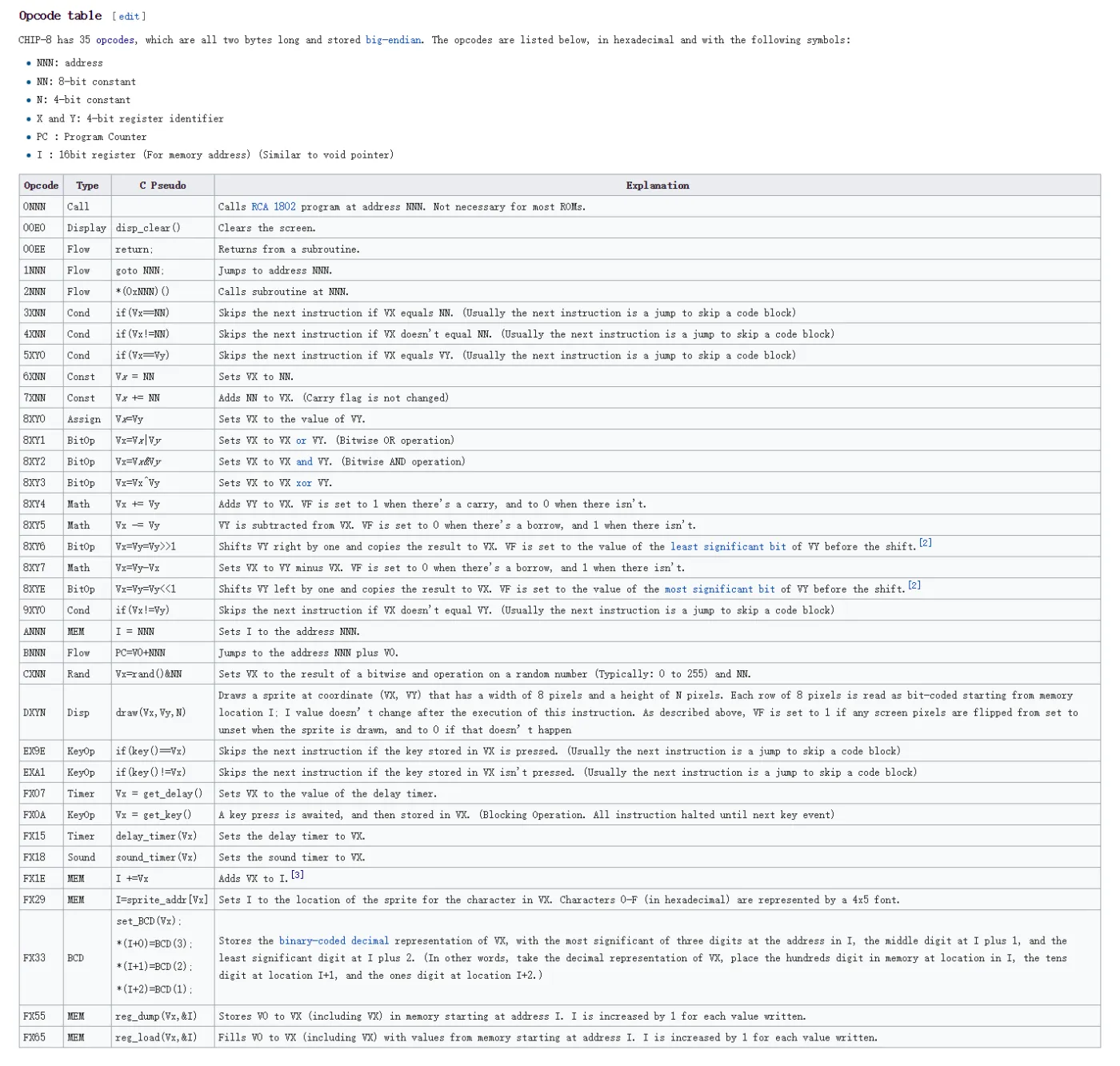Open least significant bit link
Image resolution: width=1120 pixels, height=1066 pixels.
[728, 547]
